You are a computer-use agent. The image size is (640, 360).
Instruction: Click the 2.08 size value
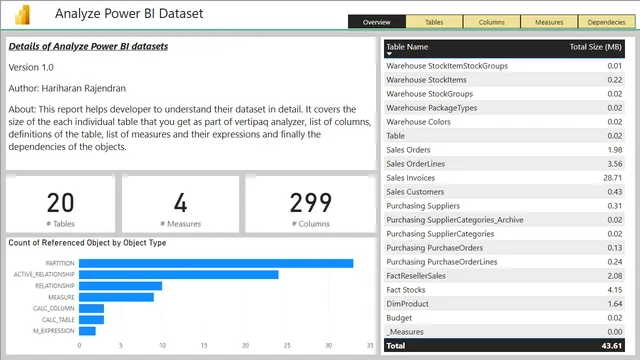615,276
